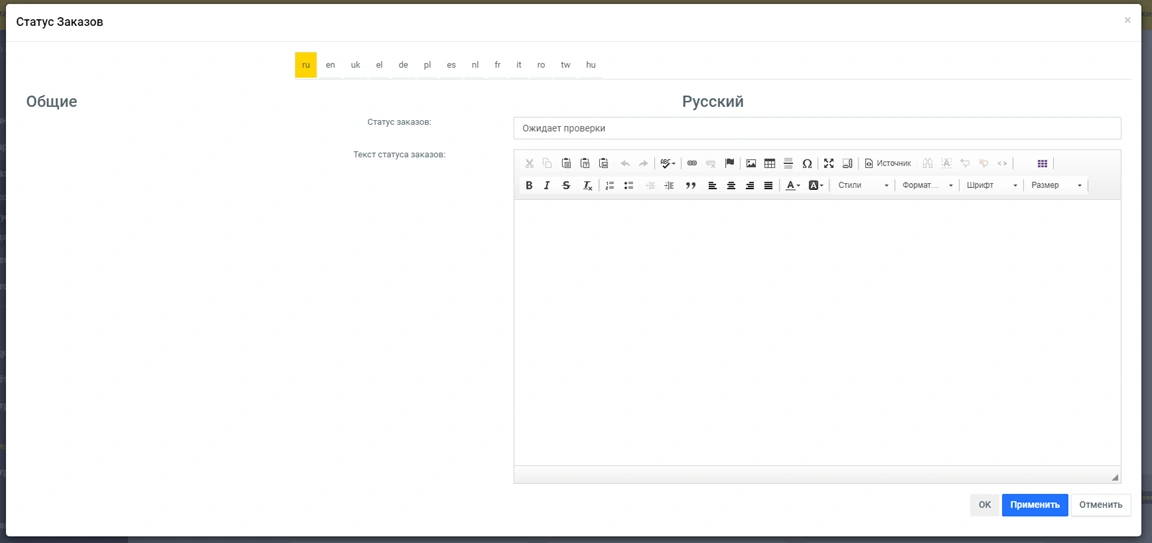
Task: Insert an anchor using the flag icon
Action: (729, 163)
